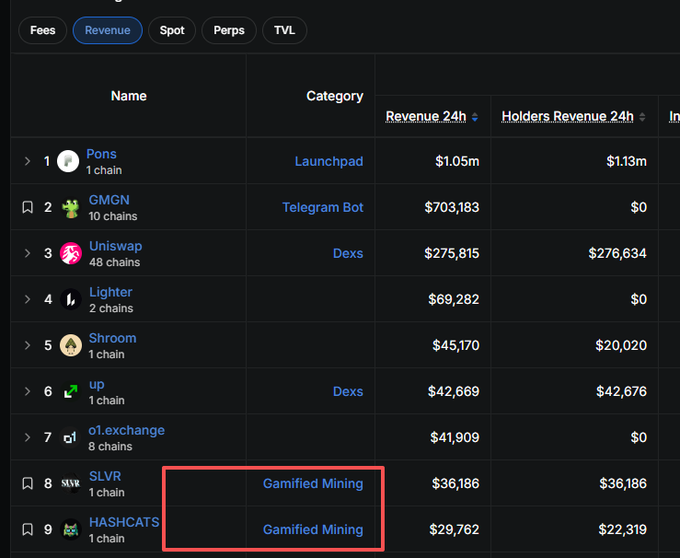Select the $42,676 holders revenue cell
680x558 pixels.
click(621, 391)
